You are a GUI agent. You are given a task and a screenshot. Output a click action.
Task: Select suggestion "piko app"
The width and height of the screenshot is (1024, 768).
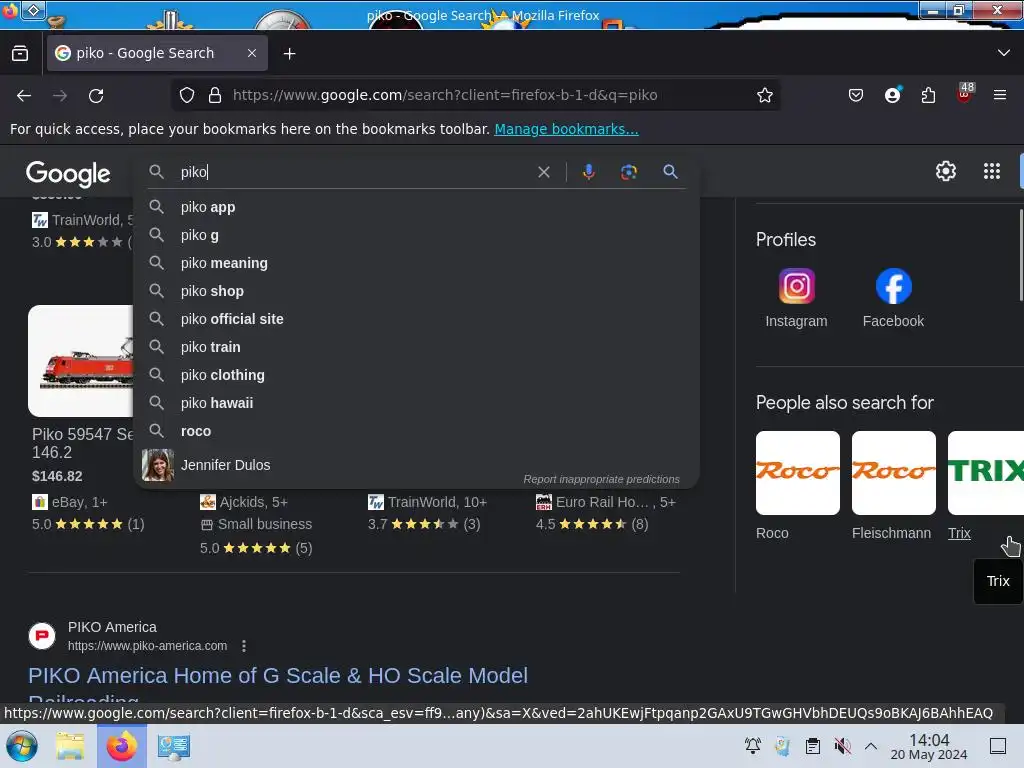(x=417, y=207)
